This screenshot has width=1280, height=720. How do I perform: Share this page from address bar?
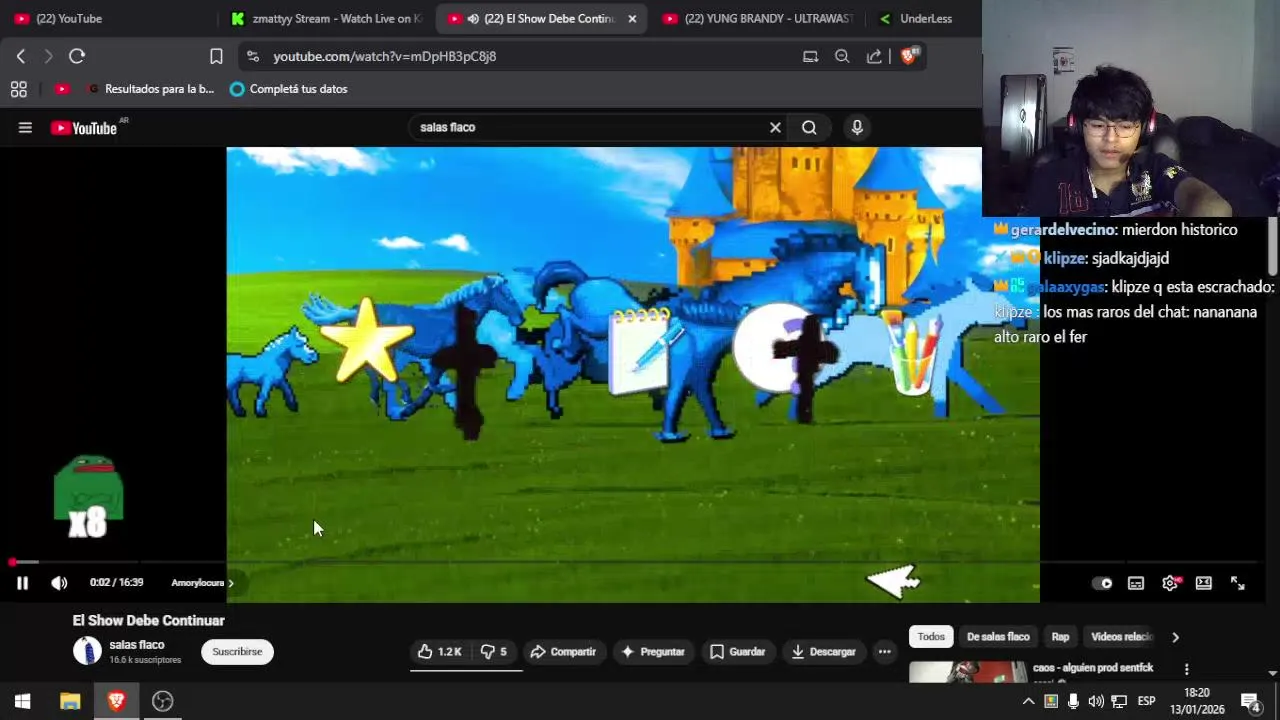pyautogui.click(x=874, y=56)
